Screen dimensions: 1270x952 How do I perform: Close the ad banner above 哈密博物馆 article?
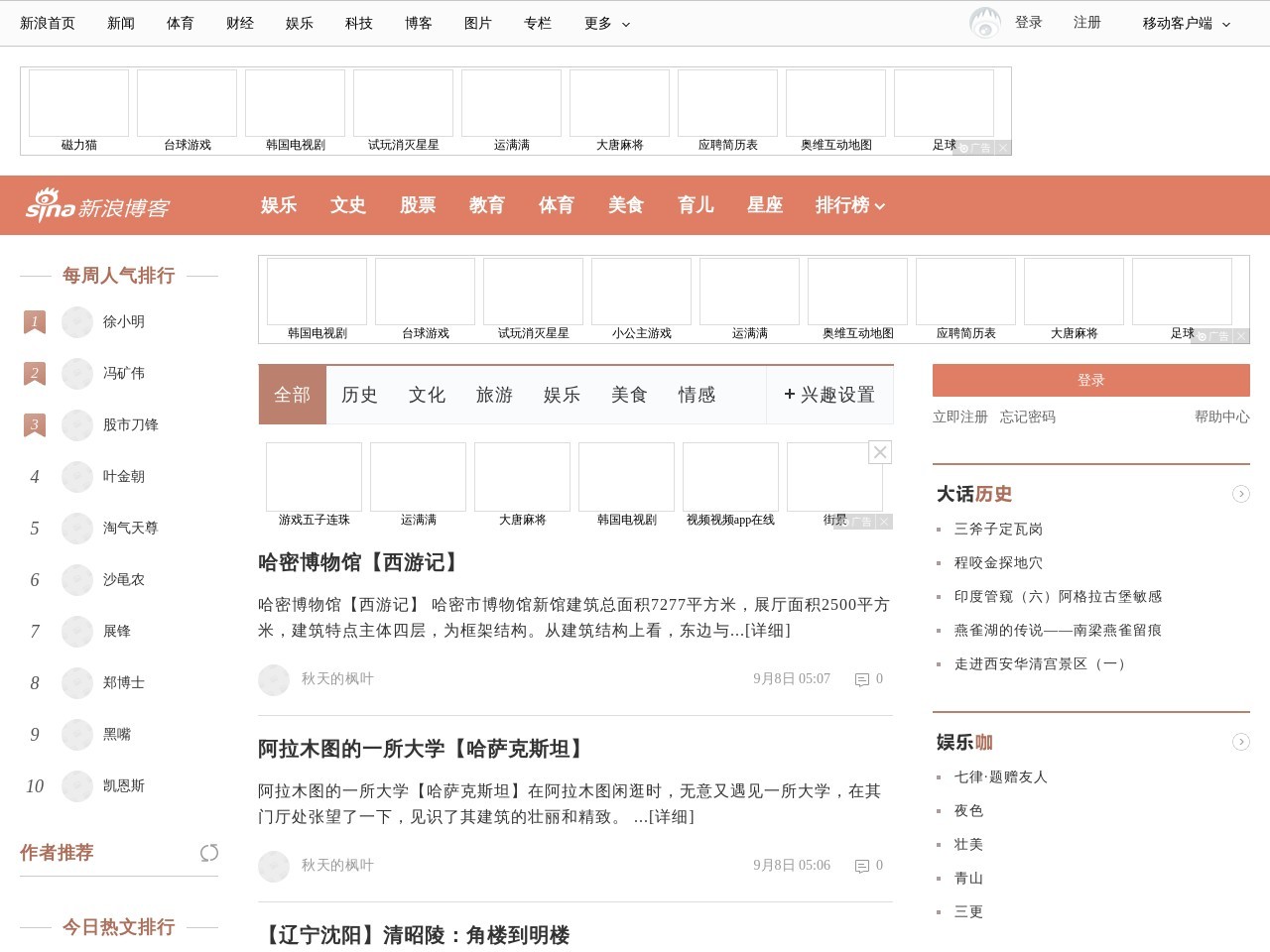[880, 452]
